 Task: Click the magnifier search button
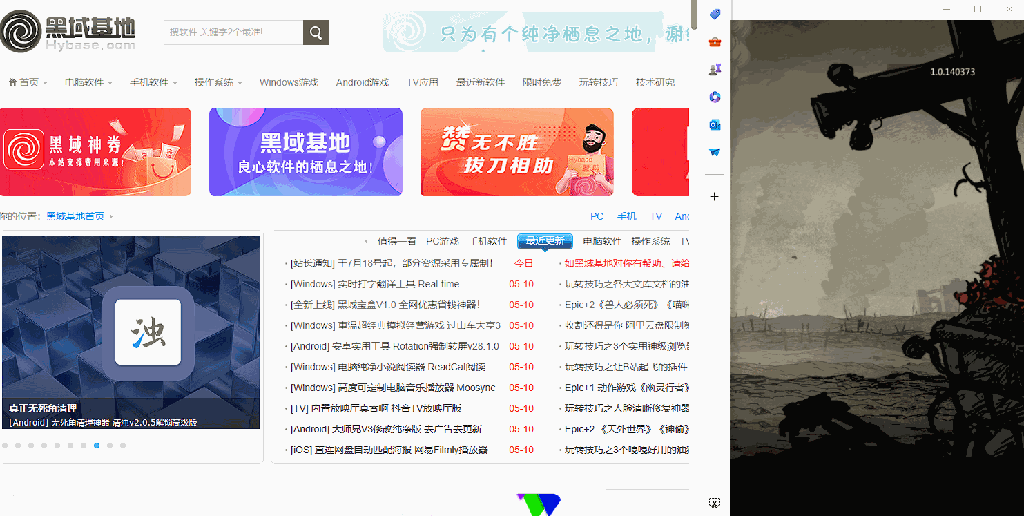coord(316,32)
